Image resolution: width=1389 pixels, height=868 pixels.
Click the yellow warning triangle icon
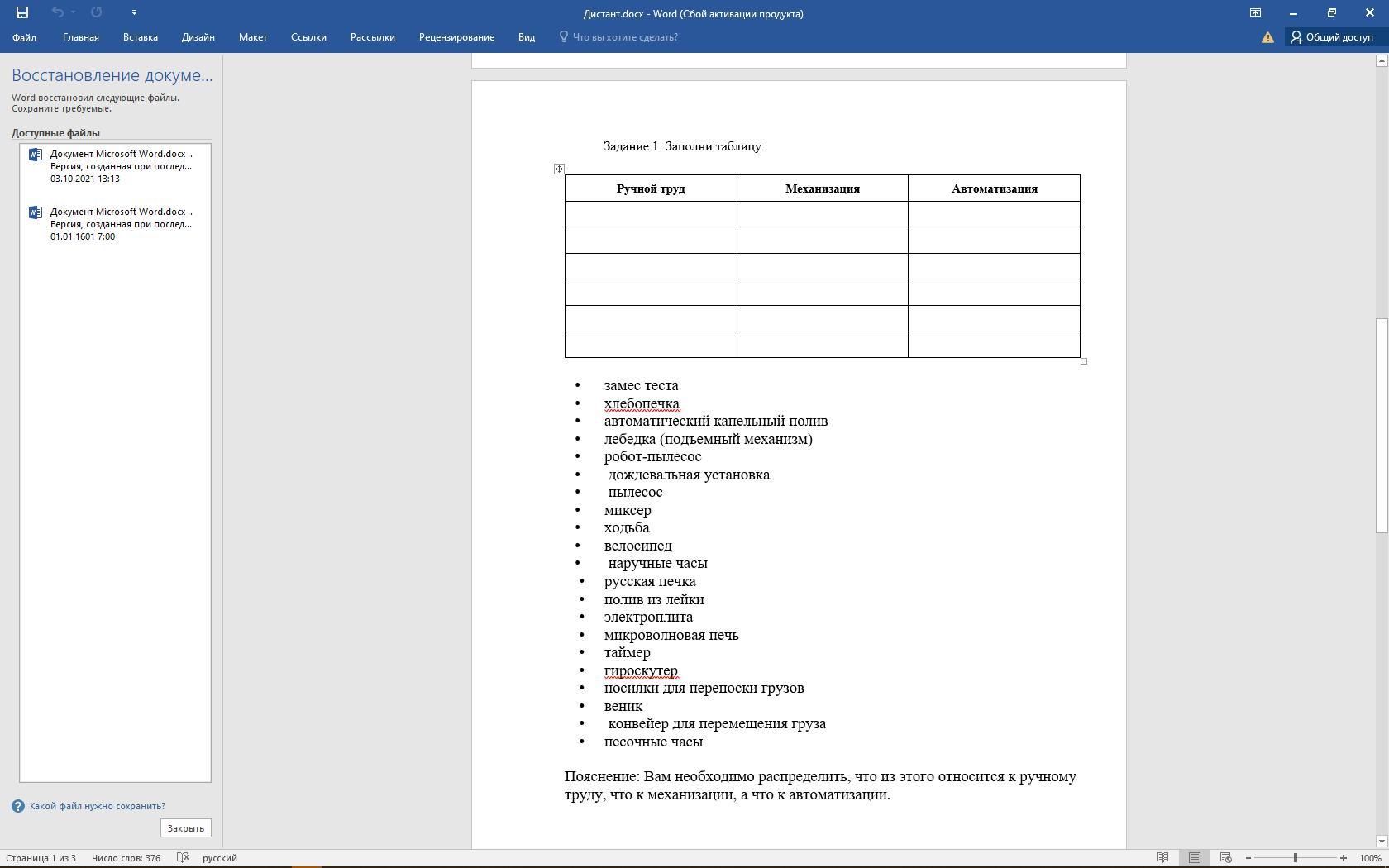coord(1267,37)
